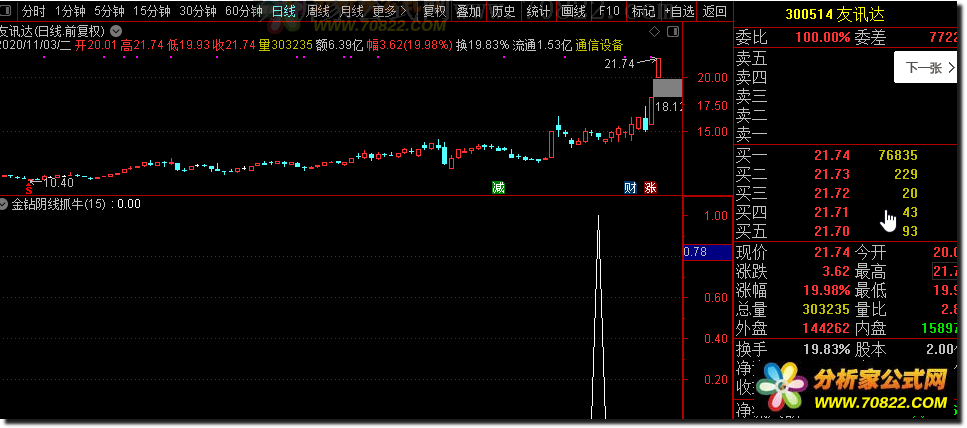Click the 0.78 indicator axis value box
Image resolution: width=967 pixels, height=428 pixels.
(707, 252)
